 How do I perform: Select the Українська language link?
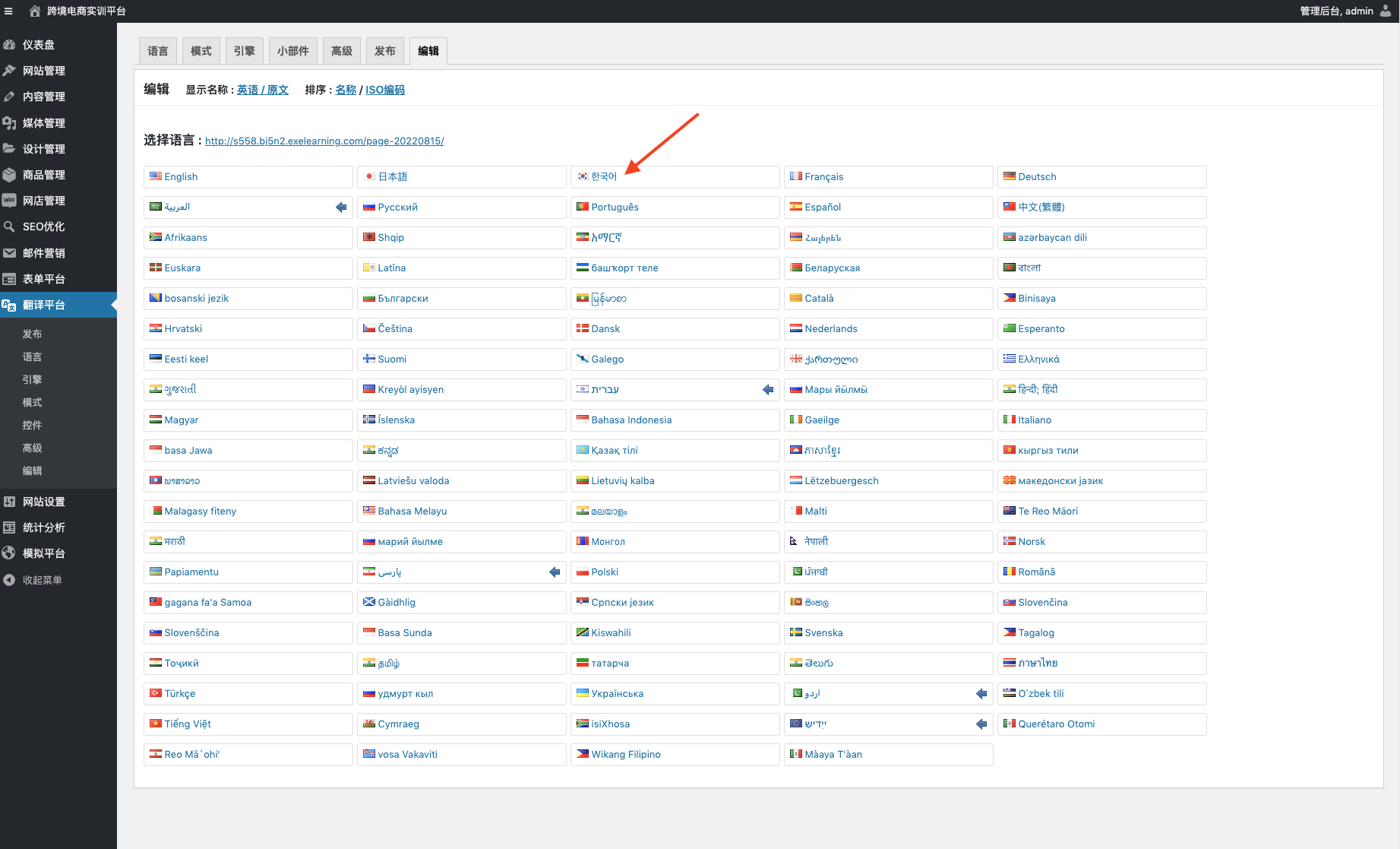(x=617, y=694)
